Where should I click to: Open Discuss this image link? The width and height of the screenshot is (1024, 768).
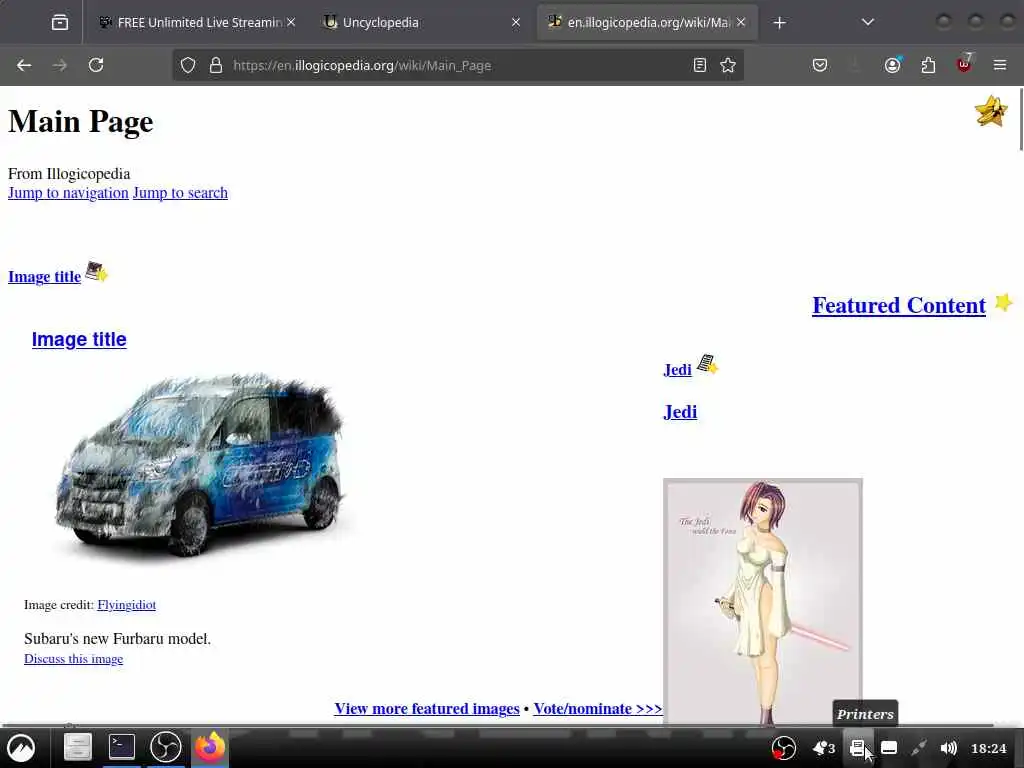73,659
